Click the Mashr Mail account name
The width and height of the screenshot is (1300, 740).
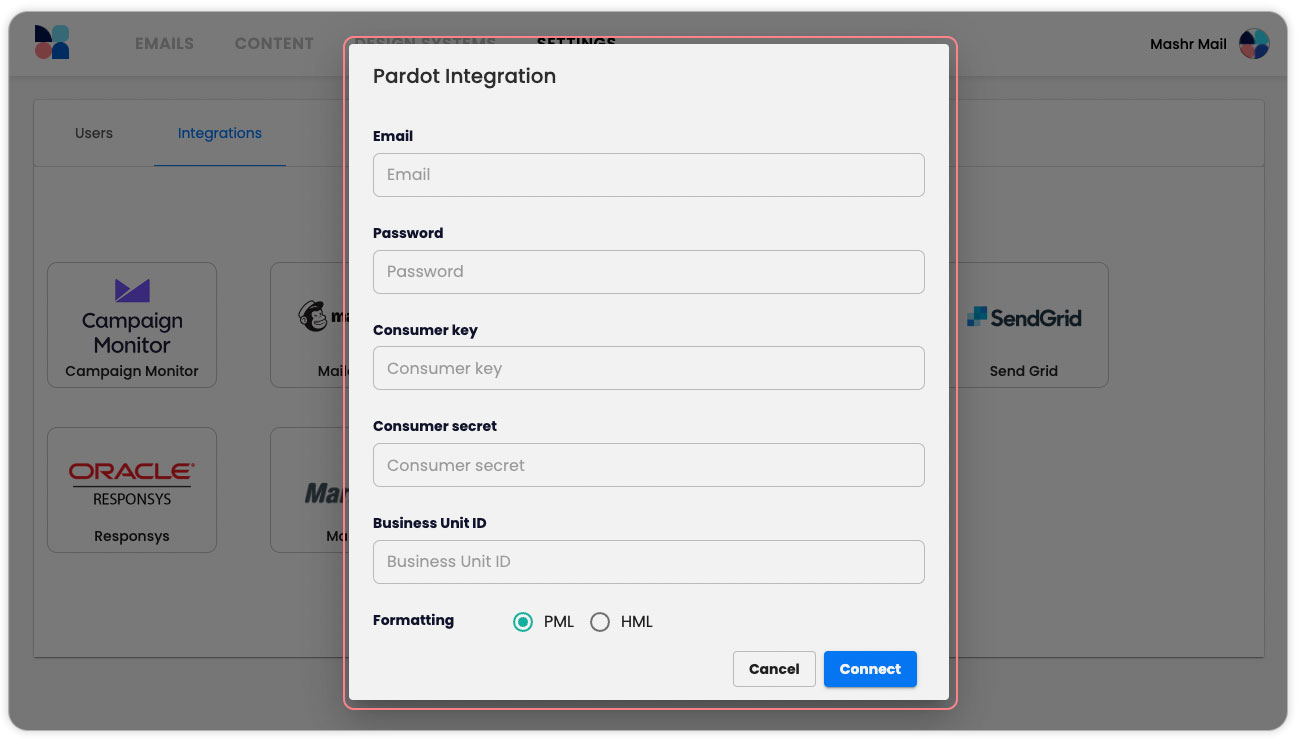click(x=1188, y=44)
